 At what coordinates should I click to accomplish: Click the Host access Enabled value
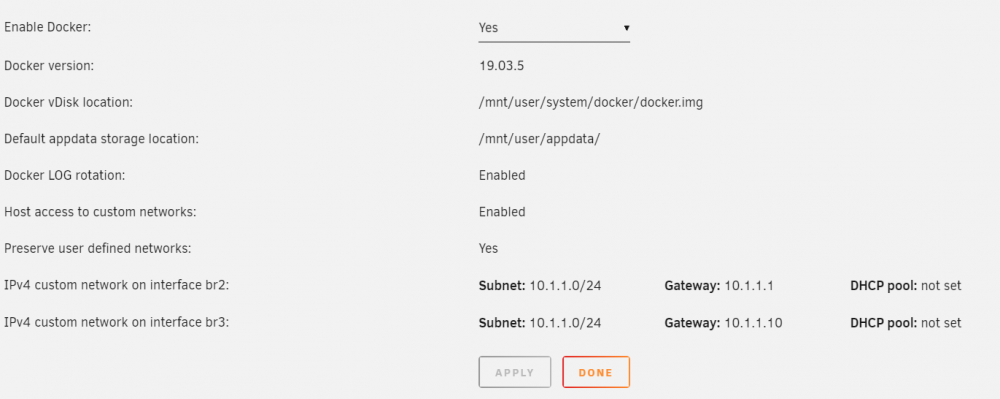pos(502,212)
